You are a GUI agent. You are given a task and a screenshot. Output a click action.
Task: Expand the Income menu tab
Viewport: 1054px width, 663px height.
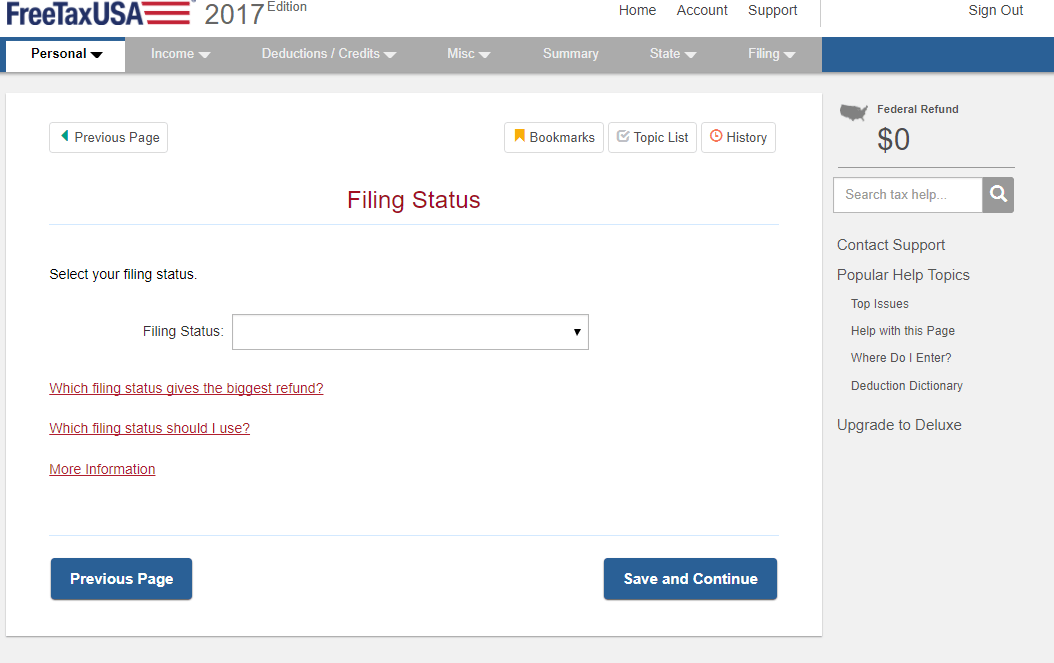(x=180, y=54)
